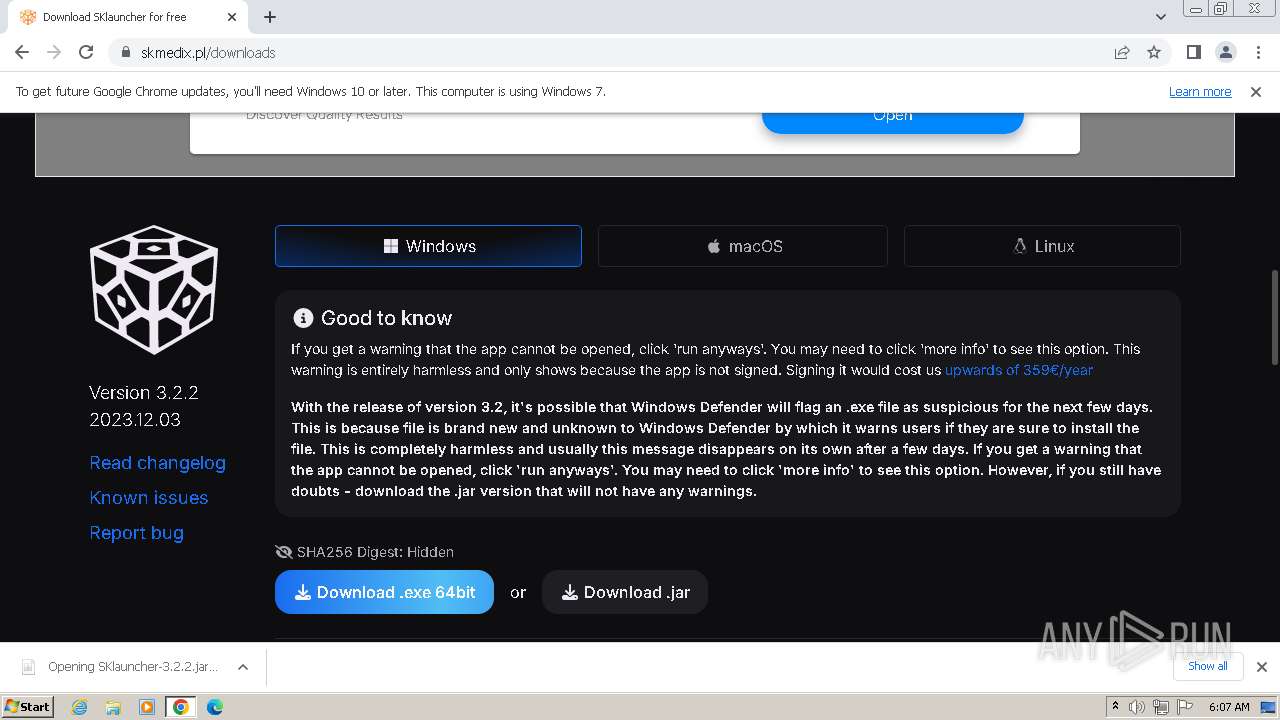Image resolution: width=1280 pixels, height=720 pixels.
Task: Click the 2023.12.03 release date text
Action: pos(135,420)
